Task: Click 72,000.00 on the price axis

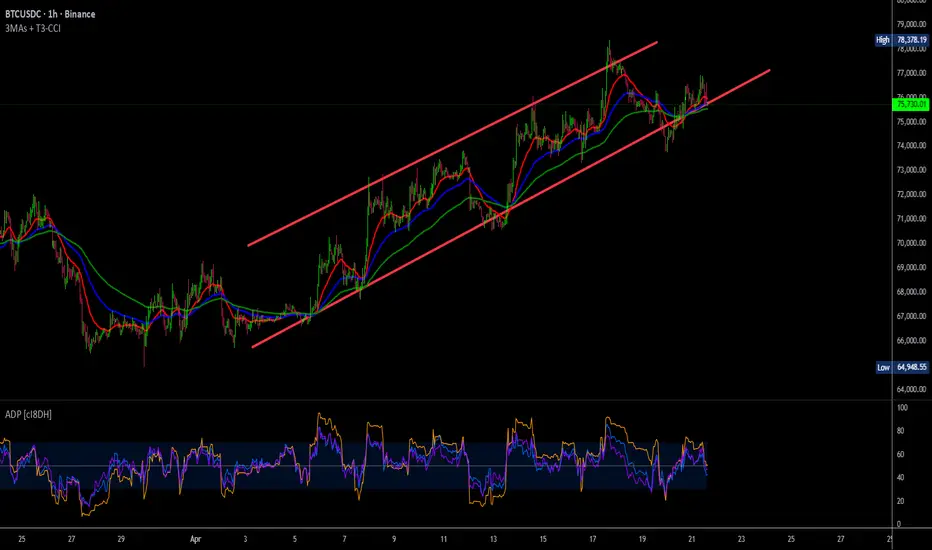Action: 911,194
